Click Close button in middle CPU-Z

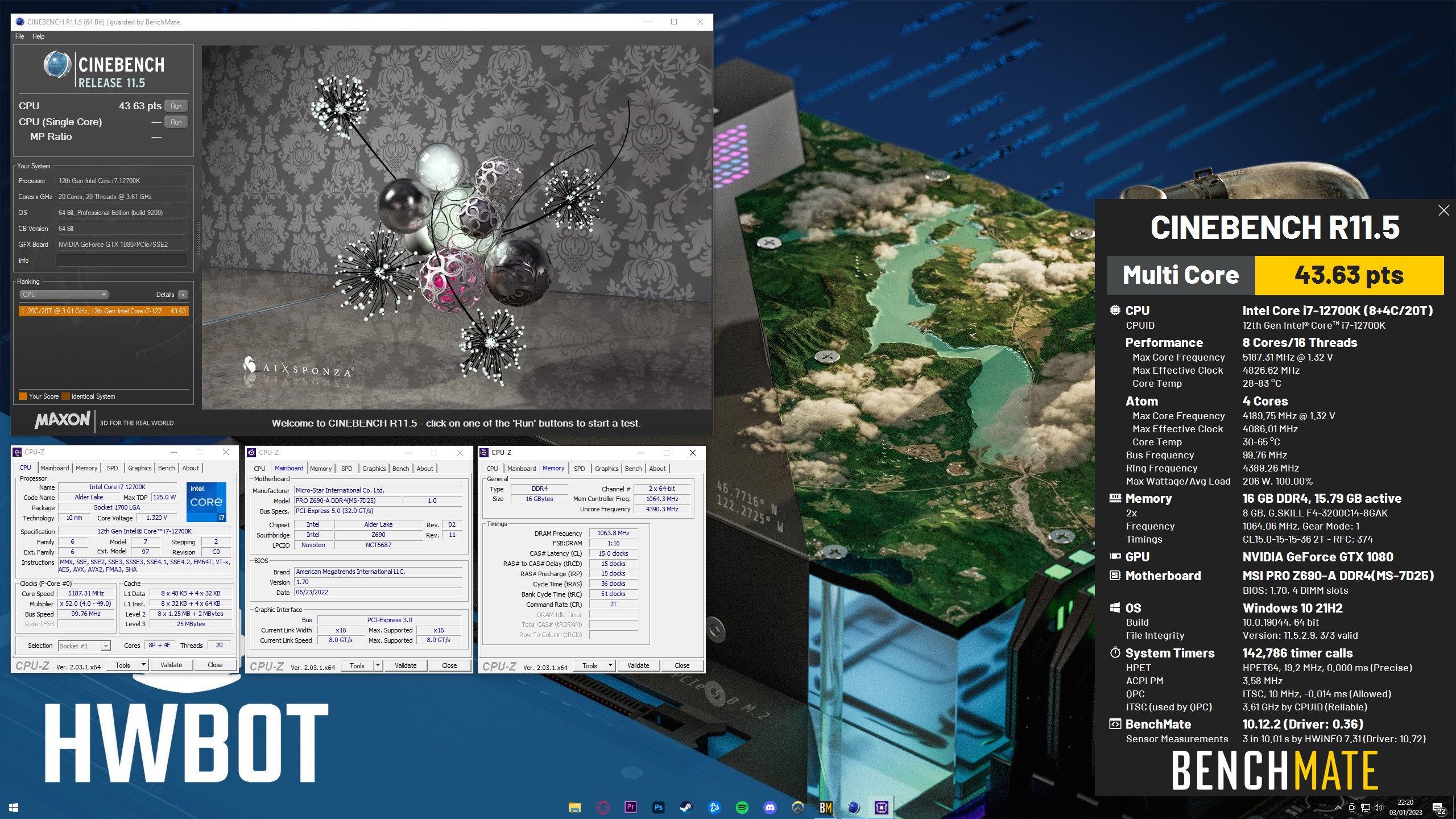point(449,665)
